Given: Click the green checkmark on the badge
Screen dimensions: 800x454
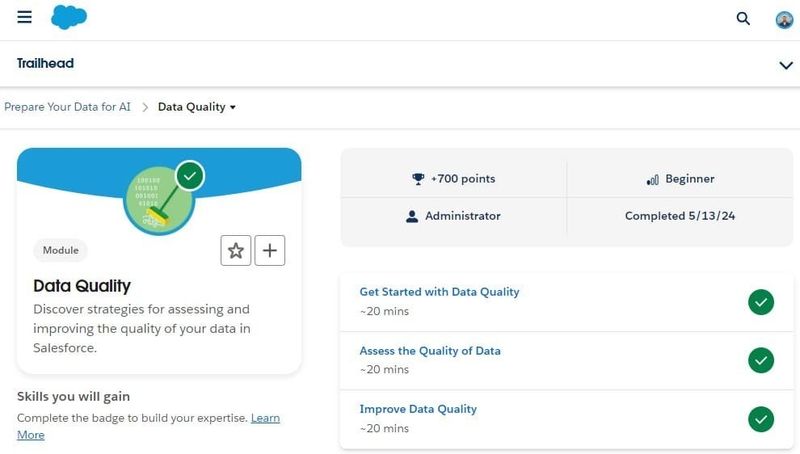Looking at the screenshot, I should pyautogui.click(x=190, y=176).
